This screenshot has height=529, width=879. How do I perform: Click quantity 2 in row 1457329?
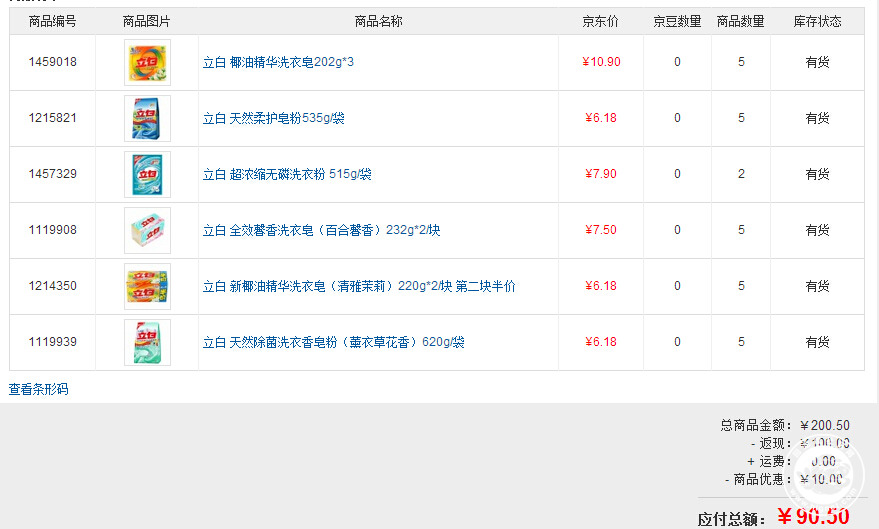741,174
